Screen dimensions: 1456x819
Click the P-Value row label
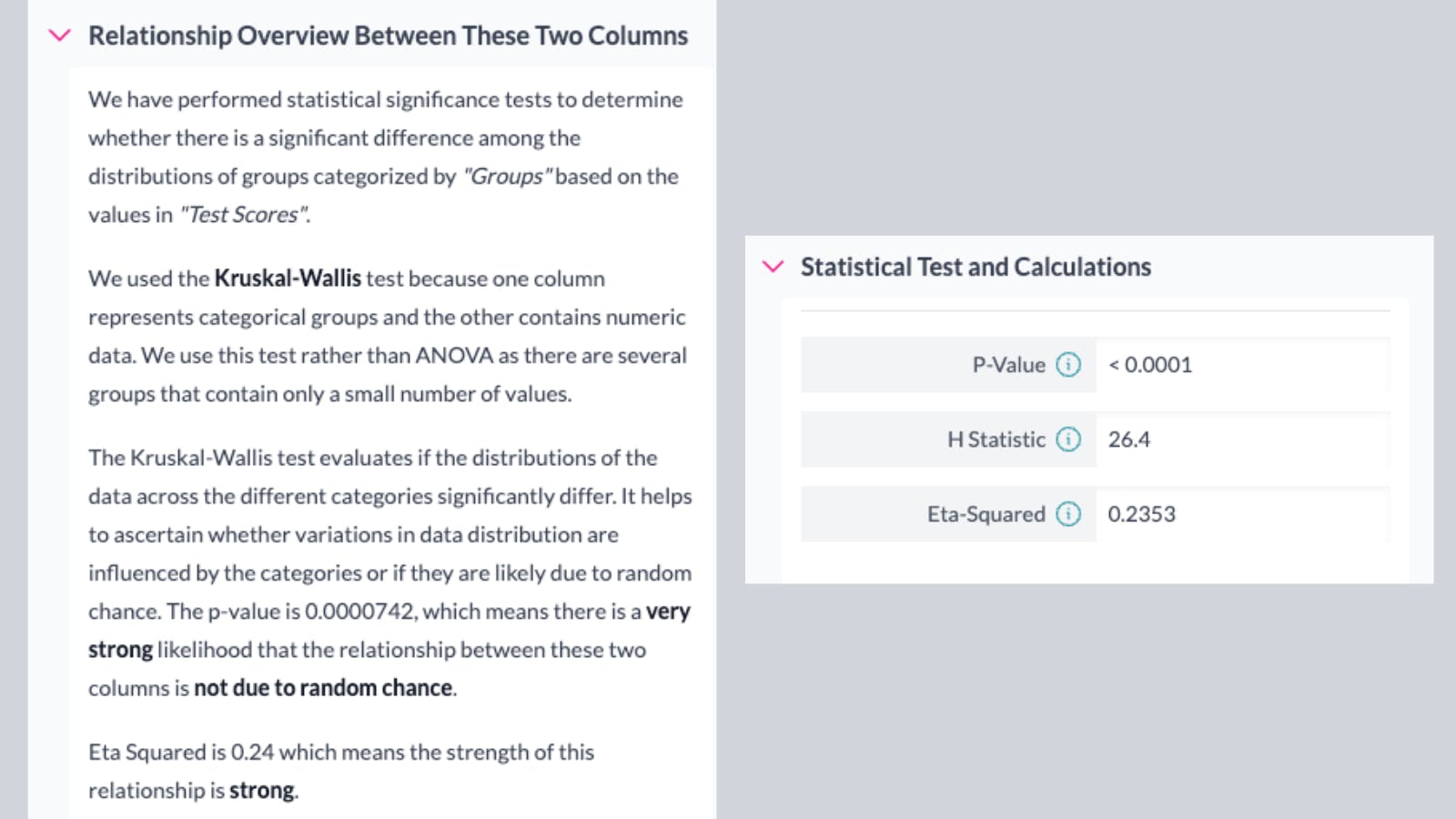[1008, 365]
